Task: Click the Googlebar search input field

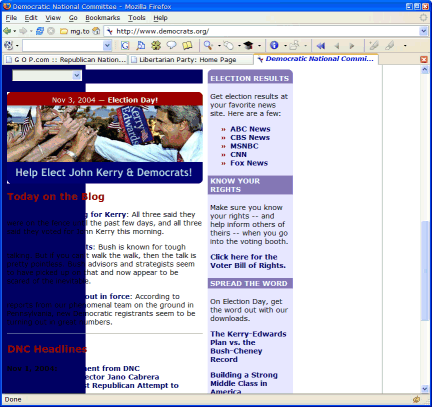Action: [63, 45]
